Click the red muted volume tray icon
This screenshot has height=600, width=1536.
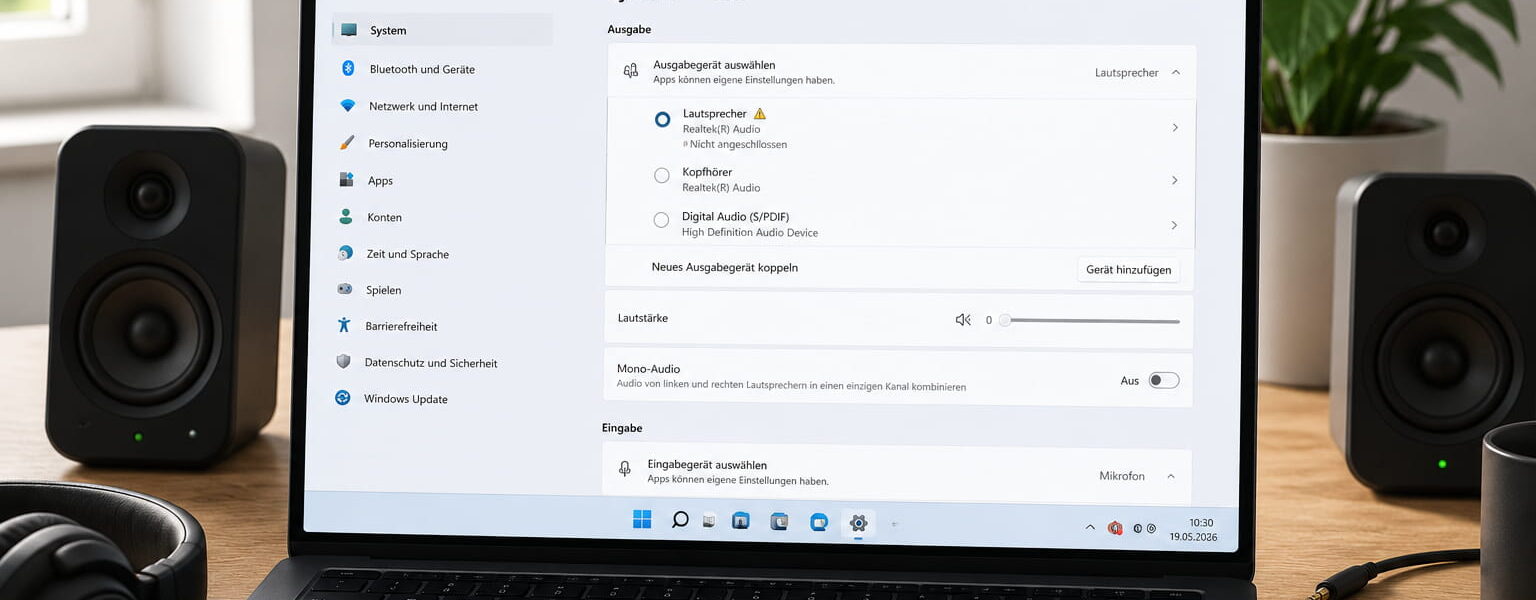click(x=1115, y=528)
